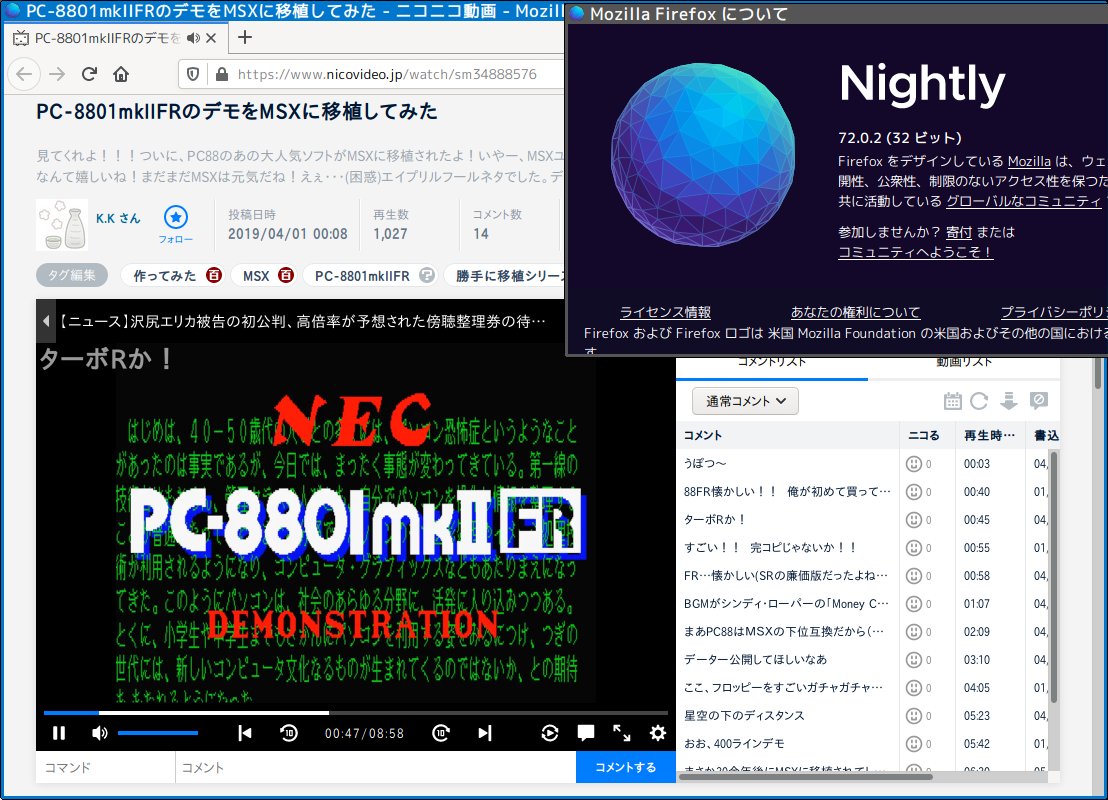Open ライセンス情報 in About window
This screenshot has height=800, width=1108.
coord(665,312)
